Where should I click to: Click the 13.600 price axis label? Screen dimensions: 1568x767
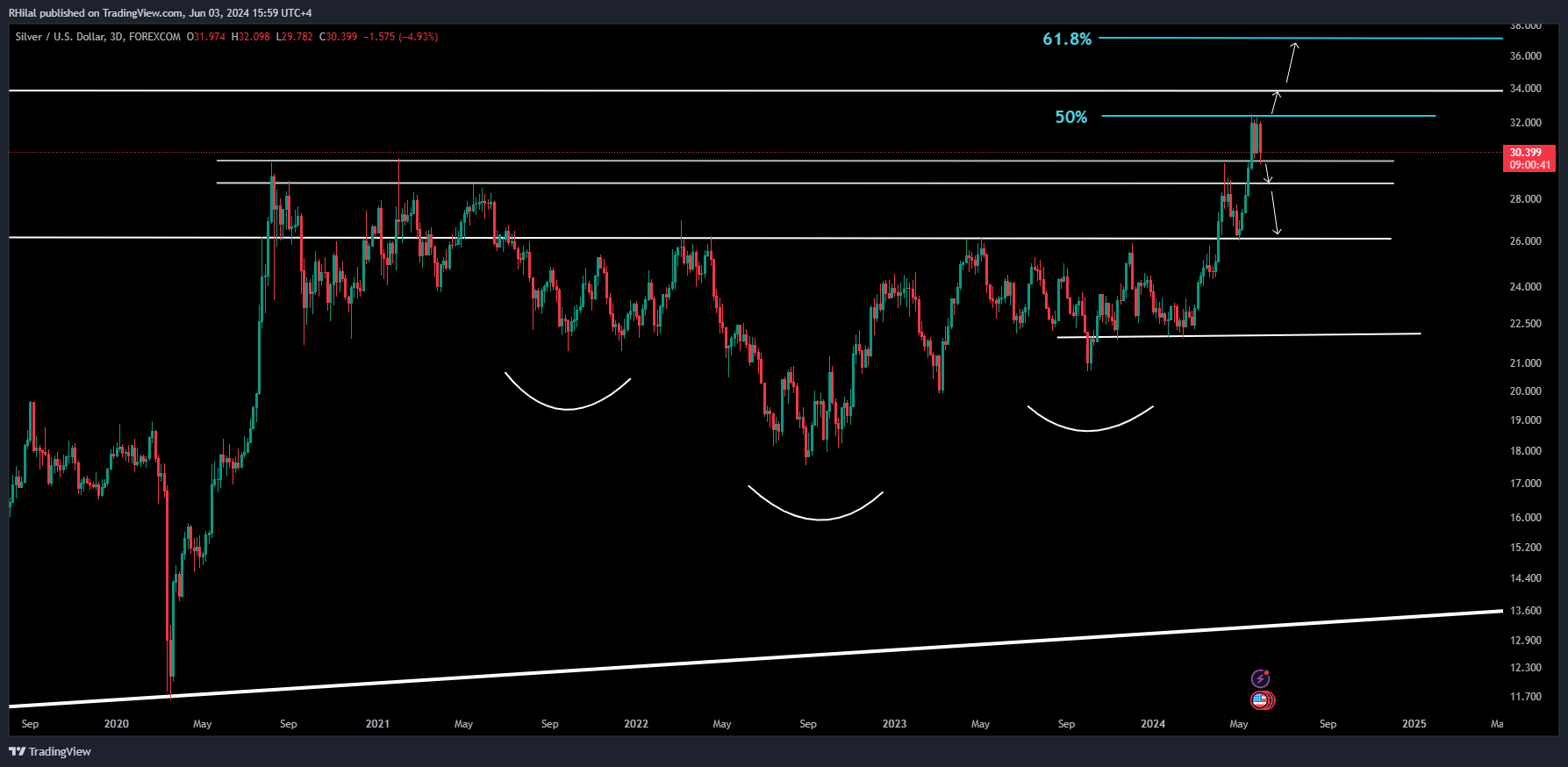(x=1526, y=611)
